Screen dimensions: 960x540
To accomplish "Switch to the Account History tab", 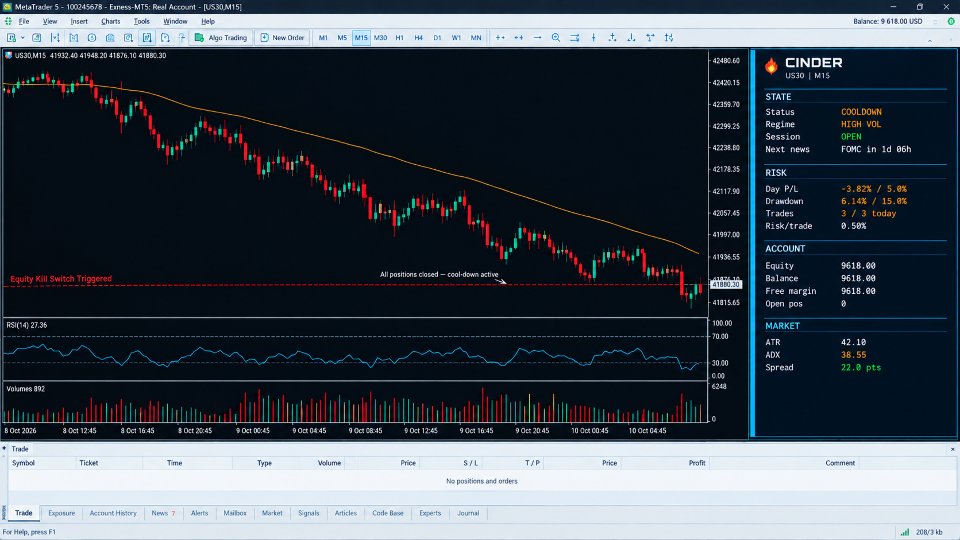I will click(113, 513).
